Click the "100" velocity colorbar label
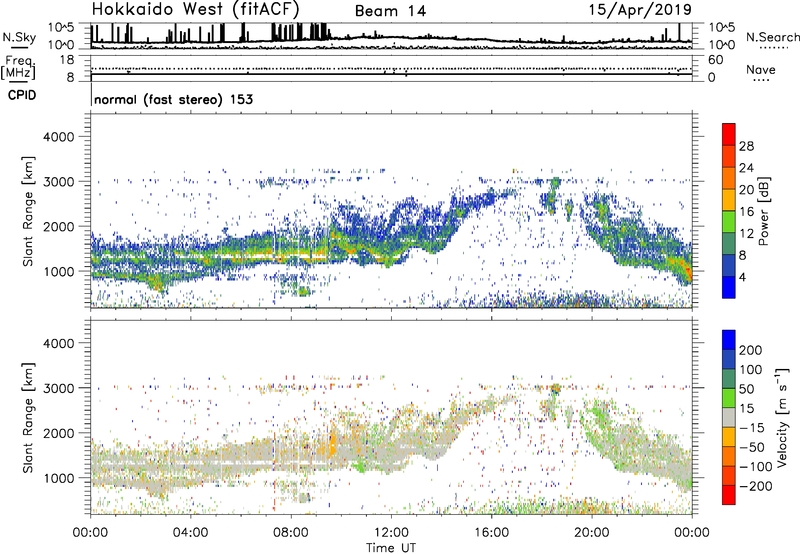800x554 pixels. 751,369
